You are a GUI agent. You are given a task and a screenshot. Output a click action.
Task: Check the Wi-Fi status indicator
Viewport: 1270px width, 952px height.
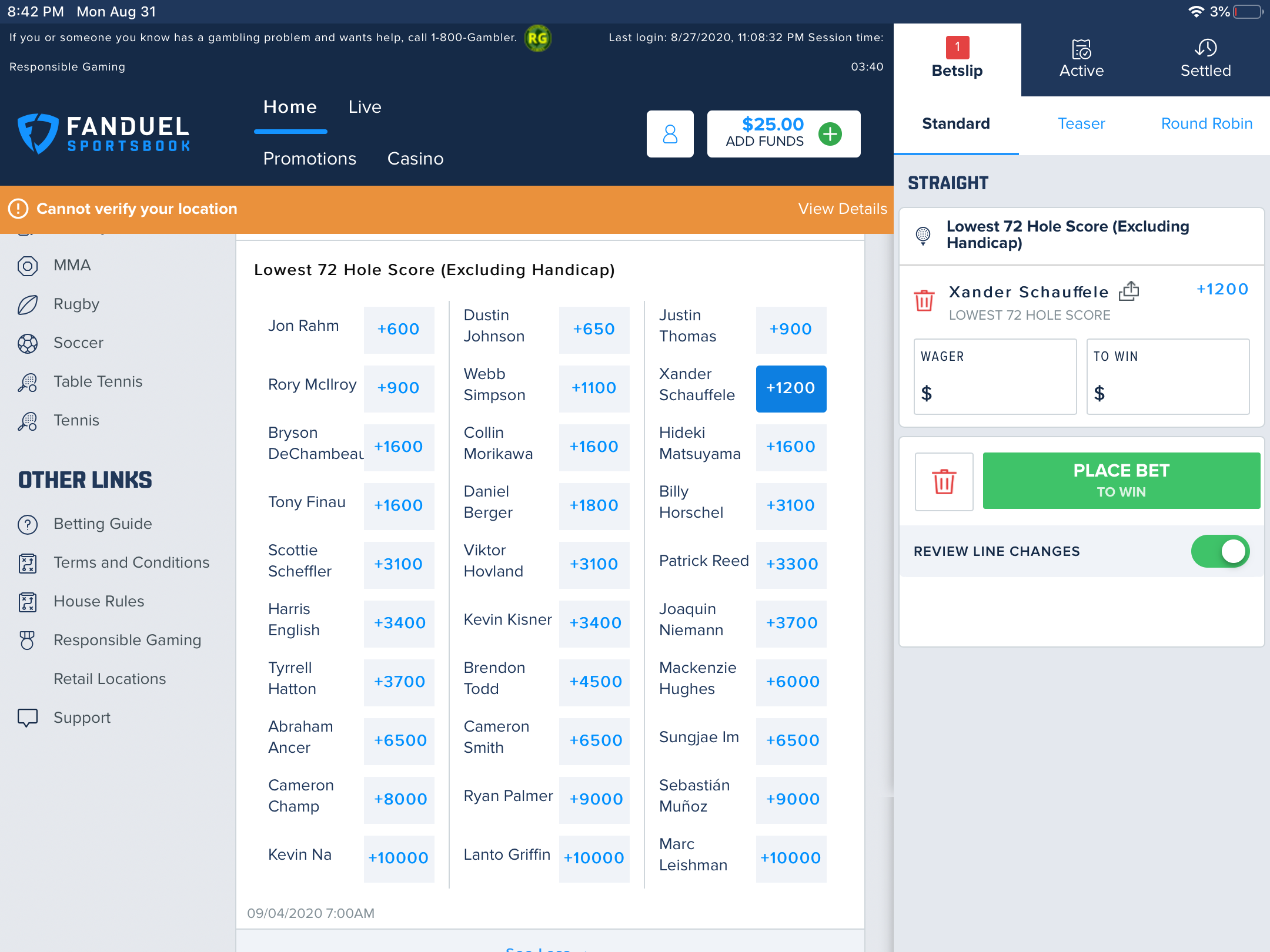tap(1195, 12)
